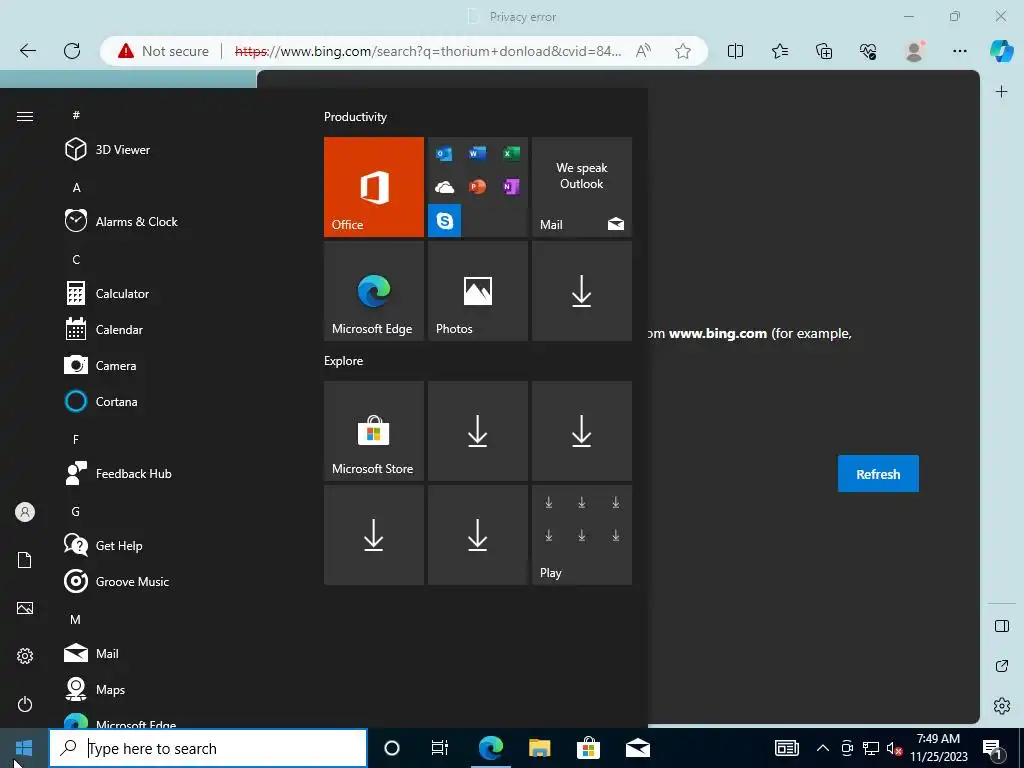The image size is (1024, 768).
Task: Add this page to favorites star
Action: click(683, 51)
